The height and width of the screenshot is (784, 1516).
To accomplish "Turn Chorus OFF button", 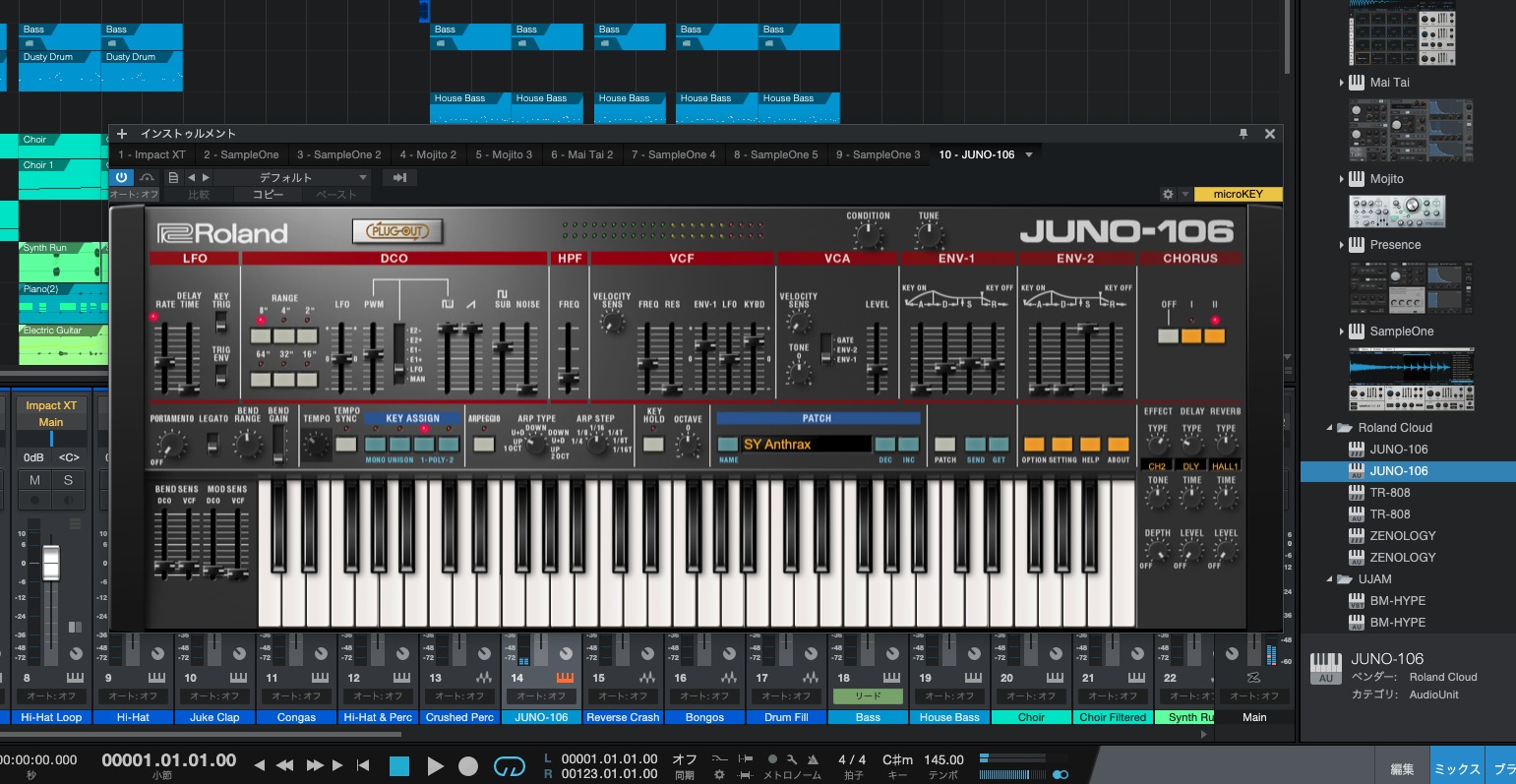I will [x=1168, y=335].
